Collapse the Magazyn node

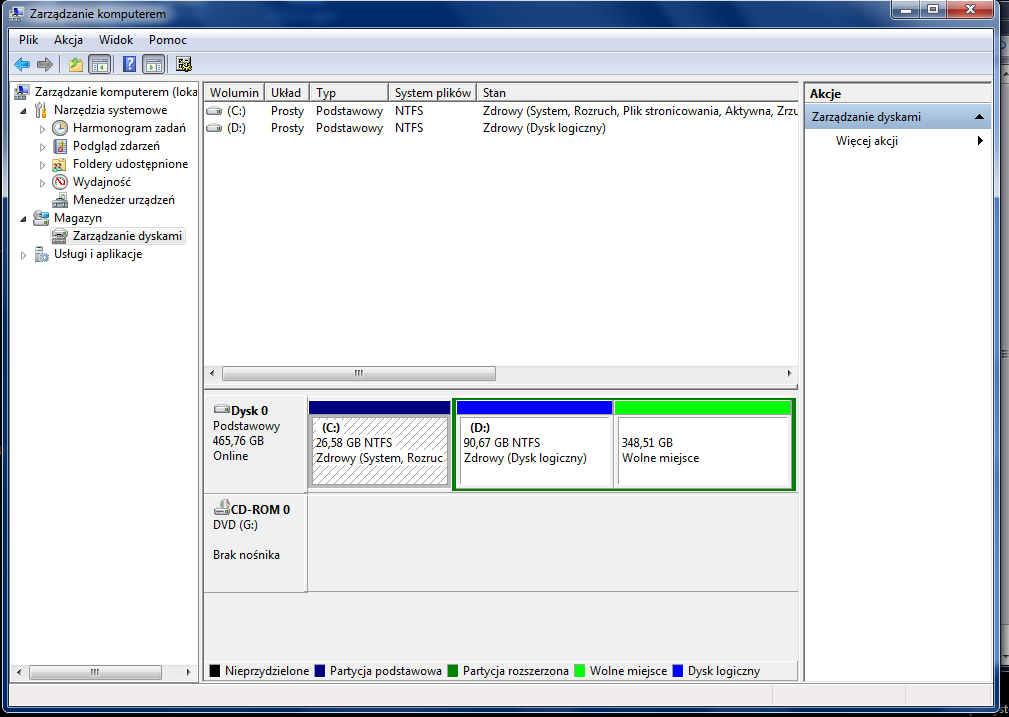click(x=24, y=219)
